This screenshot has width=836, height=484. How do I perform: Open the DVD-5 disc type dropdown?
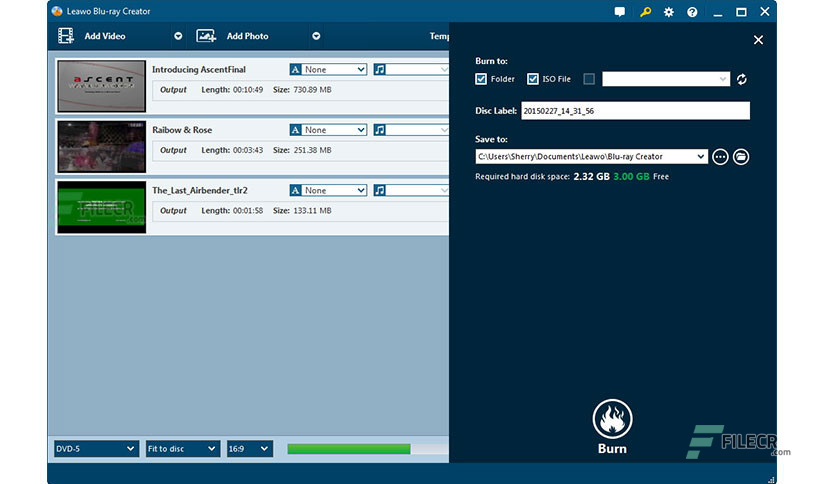(96, 449)
